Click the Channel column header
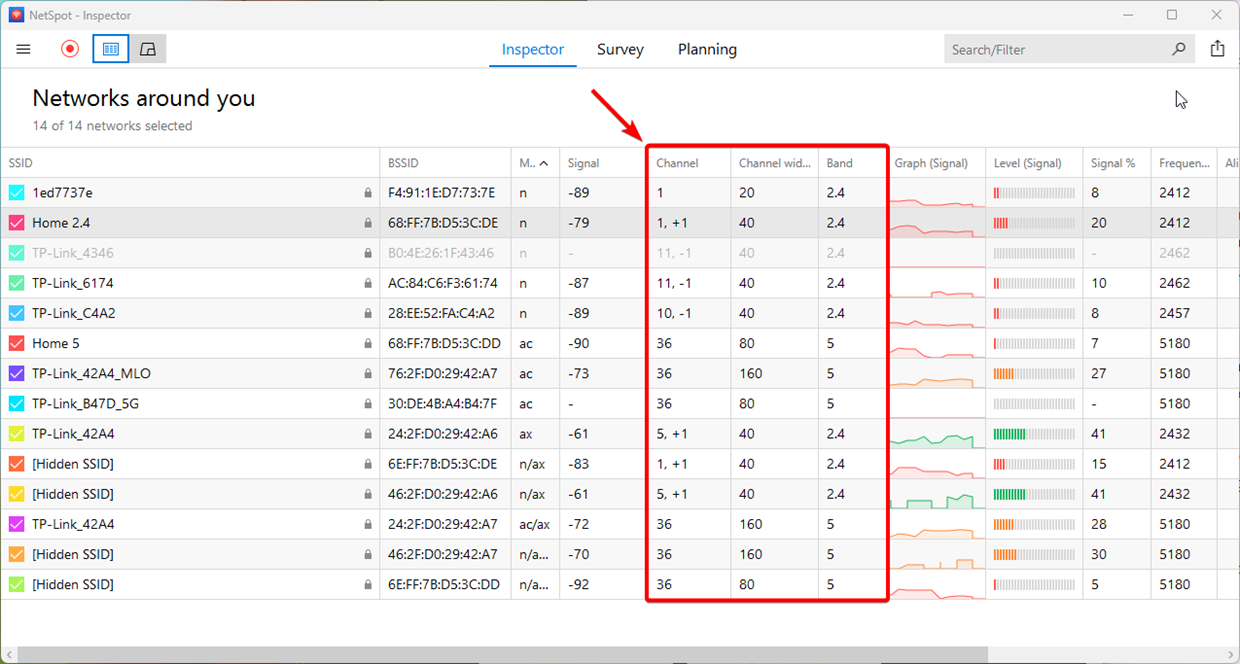This screenshot has height=664, width=1240. (x=677, y=163)
